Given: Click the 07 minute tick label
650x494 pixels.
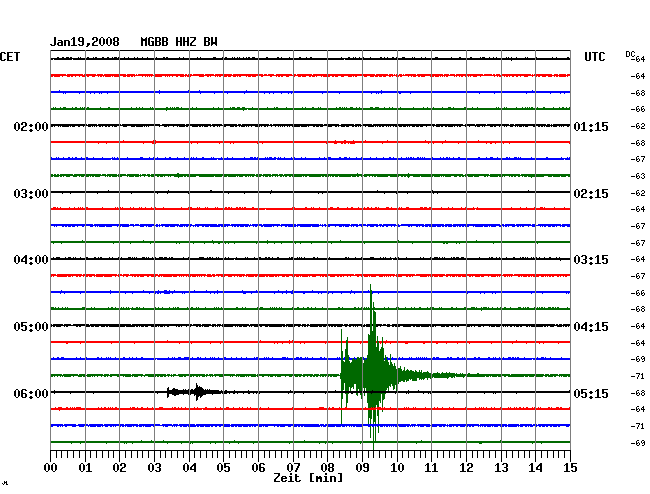Looking at the screenshot, I should click(293, 467).
